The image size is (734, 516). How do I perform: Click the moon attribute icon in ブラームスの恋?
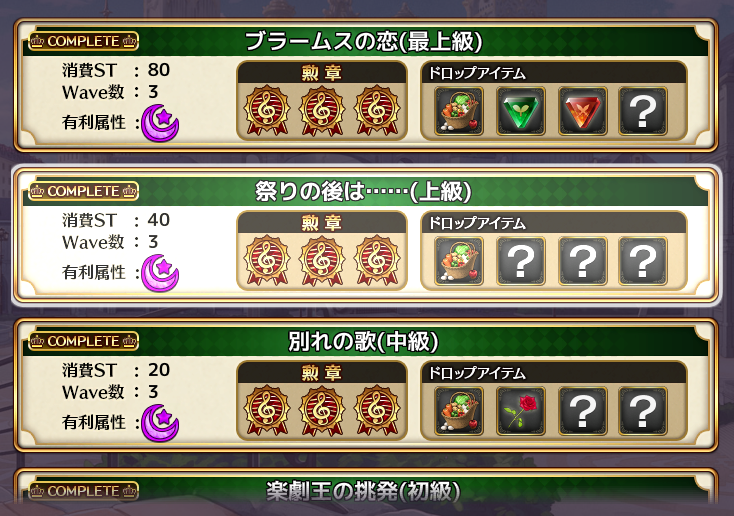click(x=160, y=123)
